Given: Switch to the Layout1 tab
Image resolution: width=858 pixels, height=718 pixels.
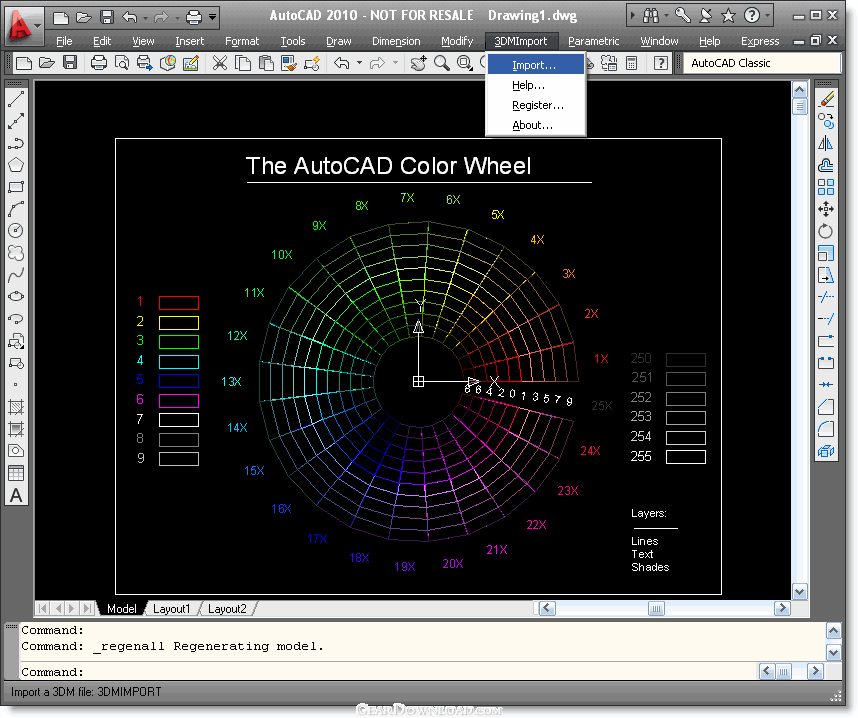Looking at the screenshot, I should coord(171,609).
